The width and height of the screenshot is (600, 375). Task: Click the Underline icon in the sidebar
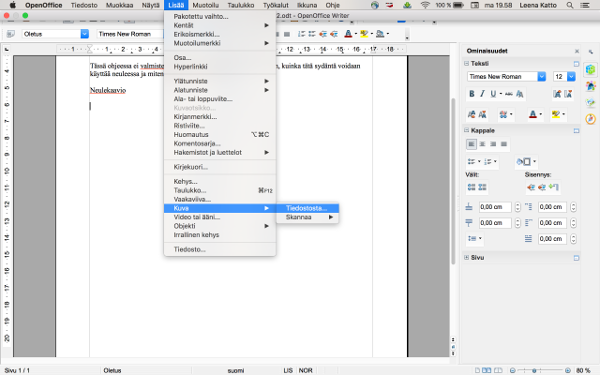[x=493, y=94]
